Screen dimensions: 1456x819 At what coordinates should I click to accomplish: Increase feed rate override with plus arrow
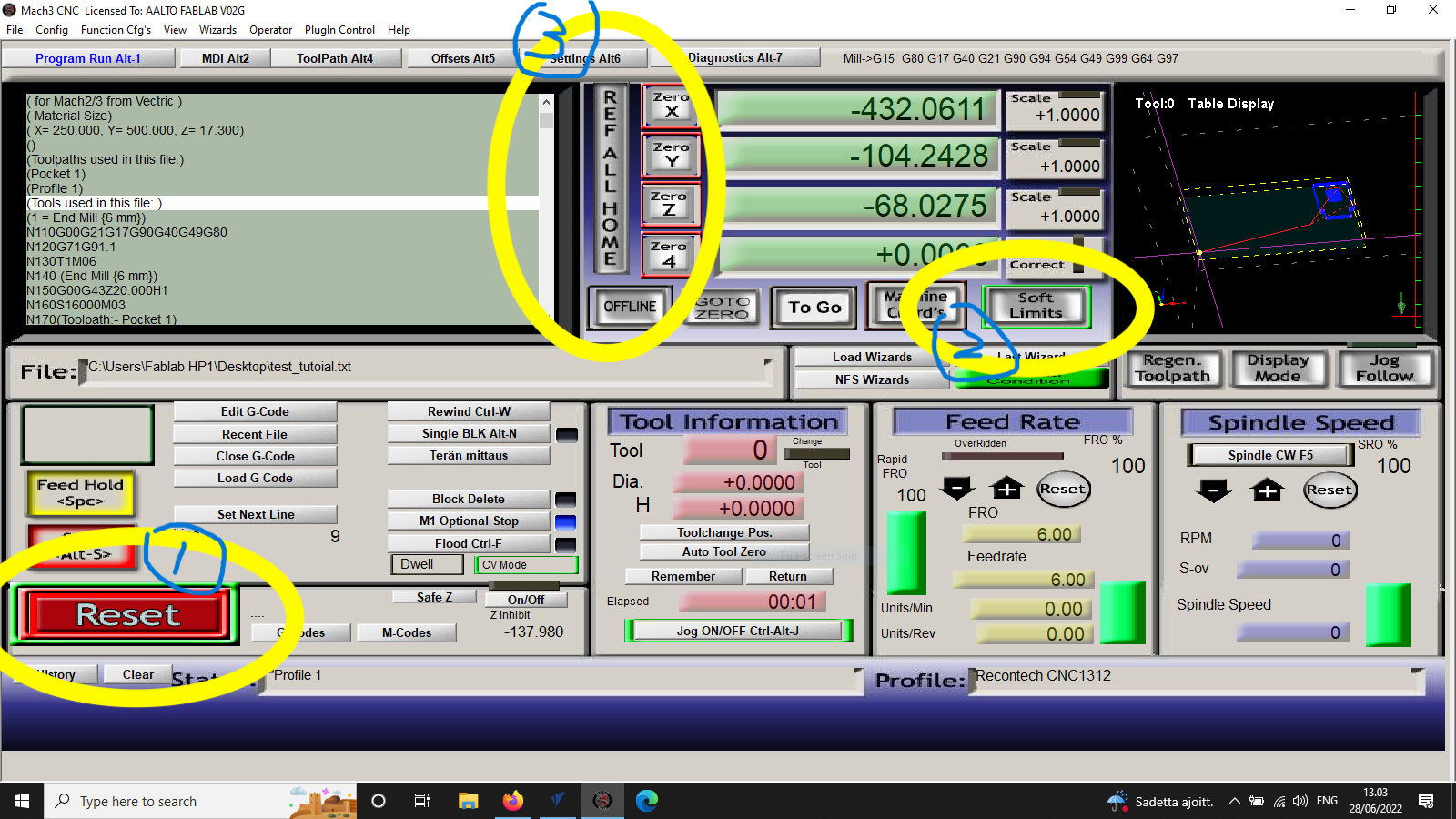tap(1006, 489)
